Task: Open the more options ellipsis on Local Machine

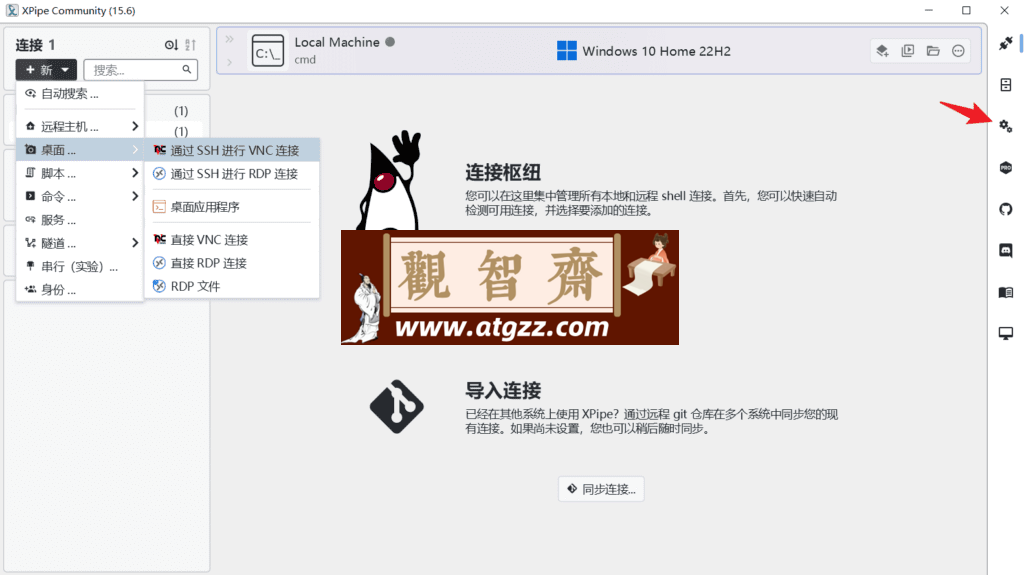Action: coord(958,51)
